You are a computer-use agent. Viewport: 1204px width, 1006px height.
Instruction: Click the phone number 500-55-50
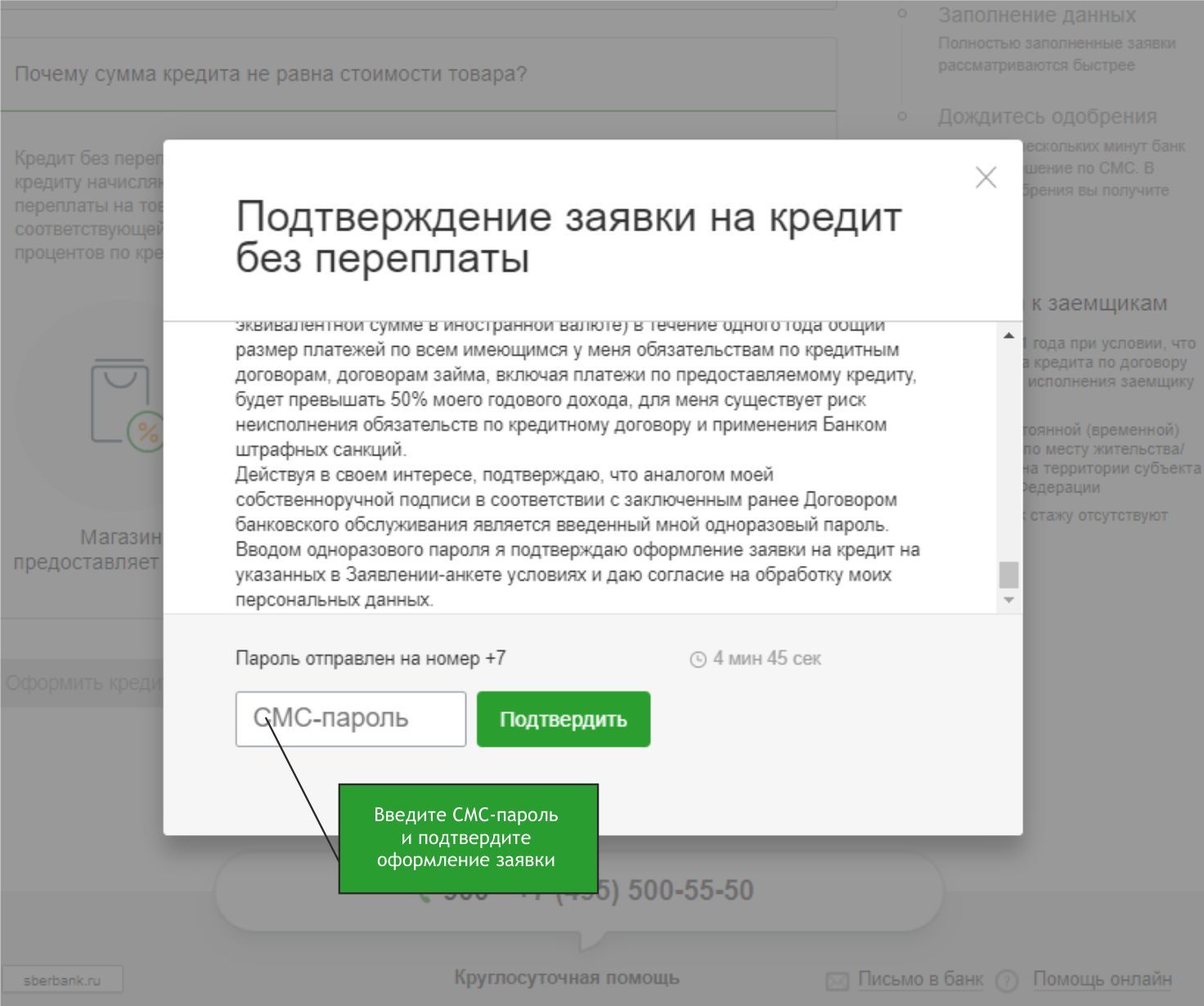point(691,890)
